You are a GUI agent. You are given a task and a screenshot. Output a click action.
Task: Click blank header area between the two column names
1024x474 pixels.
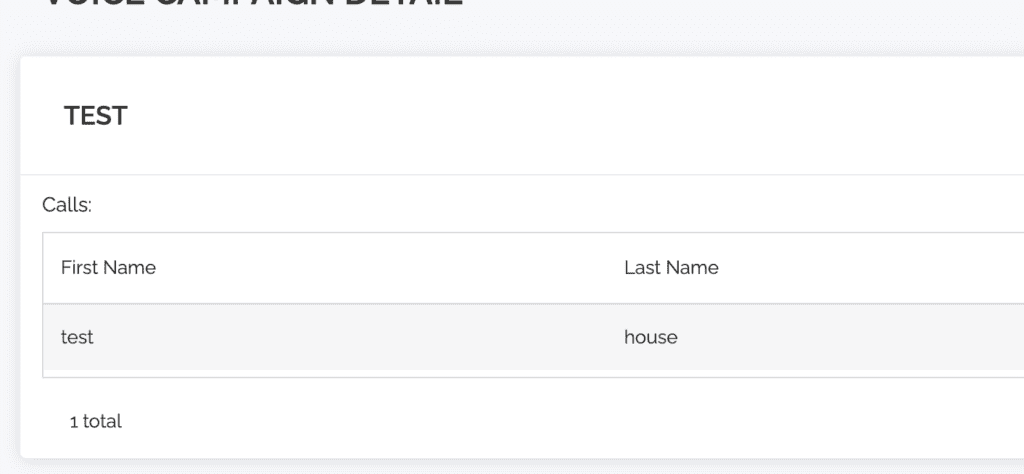click(x=390, y=268)
